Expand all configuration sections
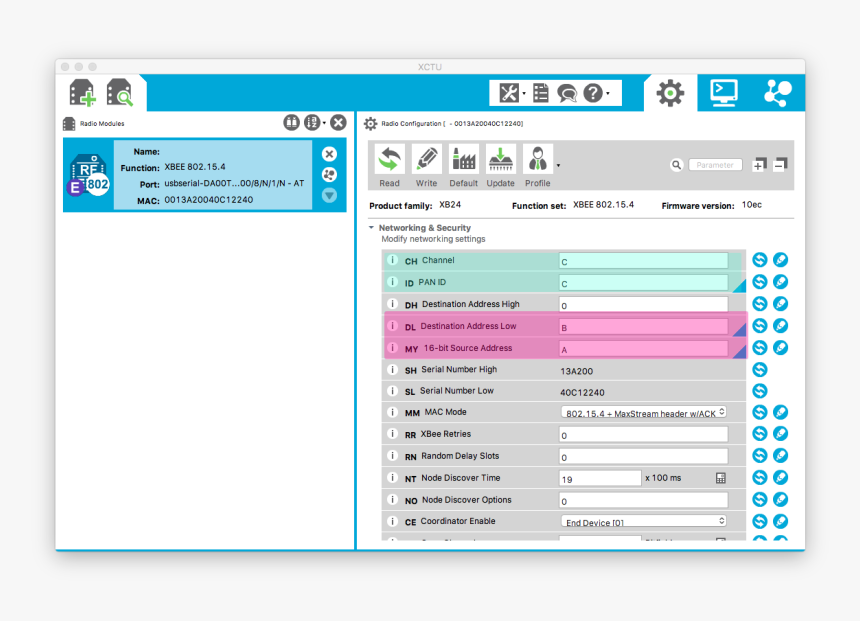The image size is (860, 621). point(759,164)
